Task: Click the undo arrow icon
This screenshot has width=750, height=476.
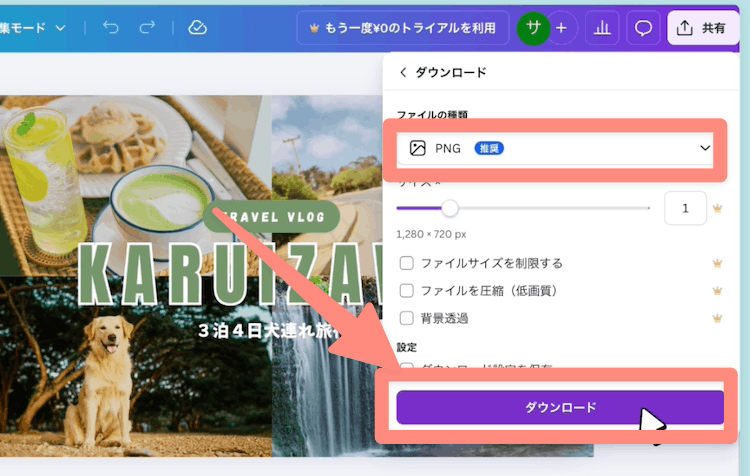Action: (x=110, y=27)
